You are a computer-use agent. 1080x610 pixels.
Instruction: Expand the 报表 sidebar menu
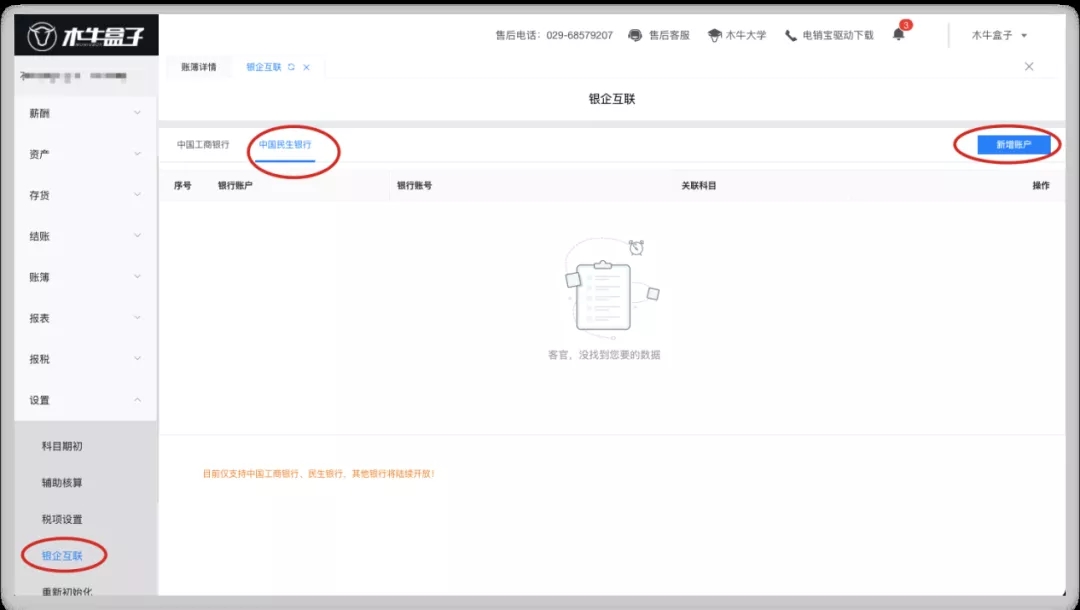[x=85, y=318]
